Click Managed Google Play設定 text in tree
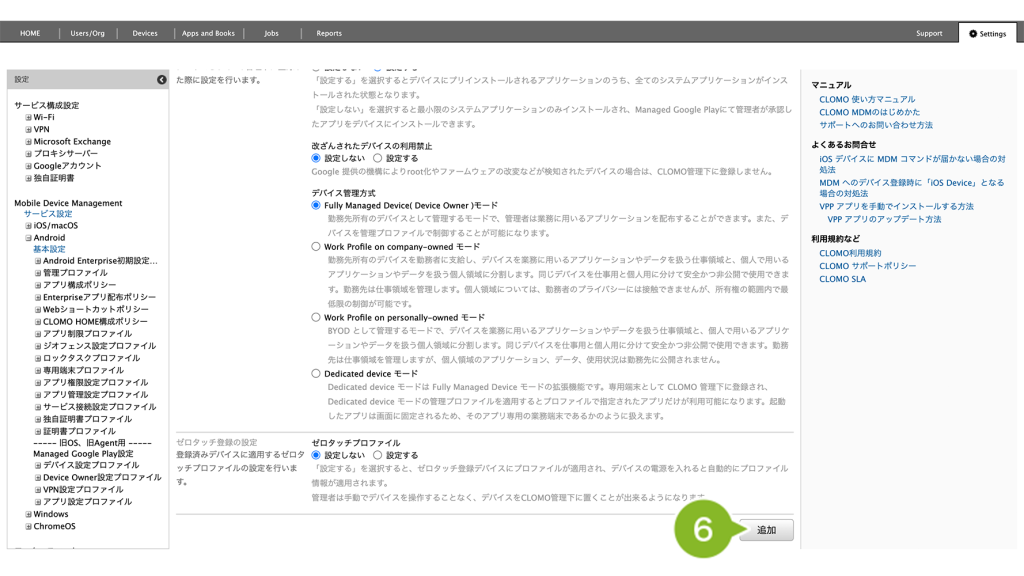The height and width of the screenshot is (576, 1024). 83,454
